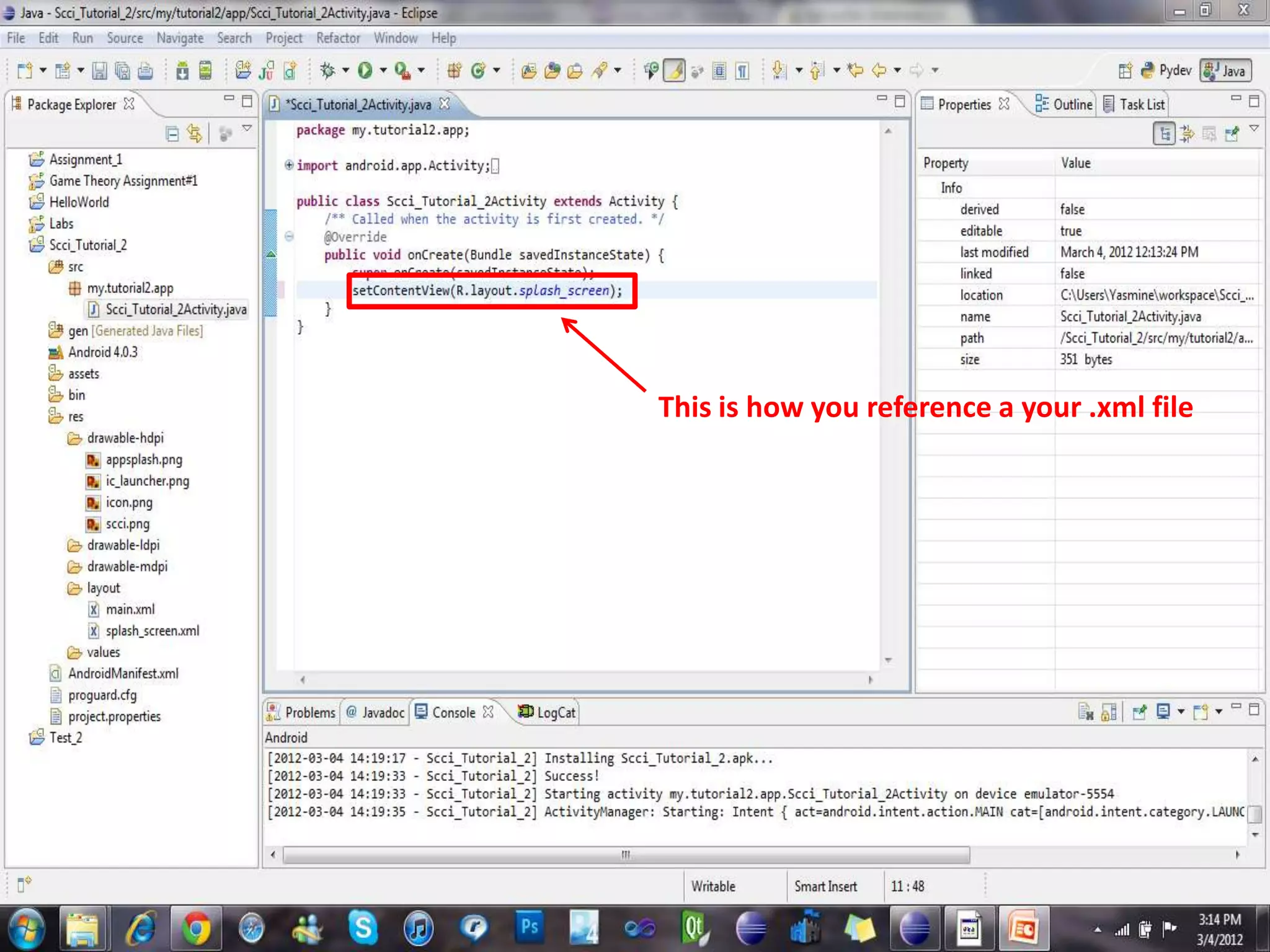
Task: Open Google Chrome from the taskbar
Action: pos(196,928)
